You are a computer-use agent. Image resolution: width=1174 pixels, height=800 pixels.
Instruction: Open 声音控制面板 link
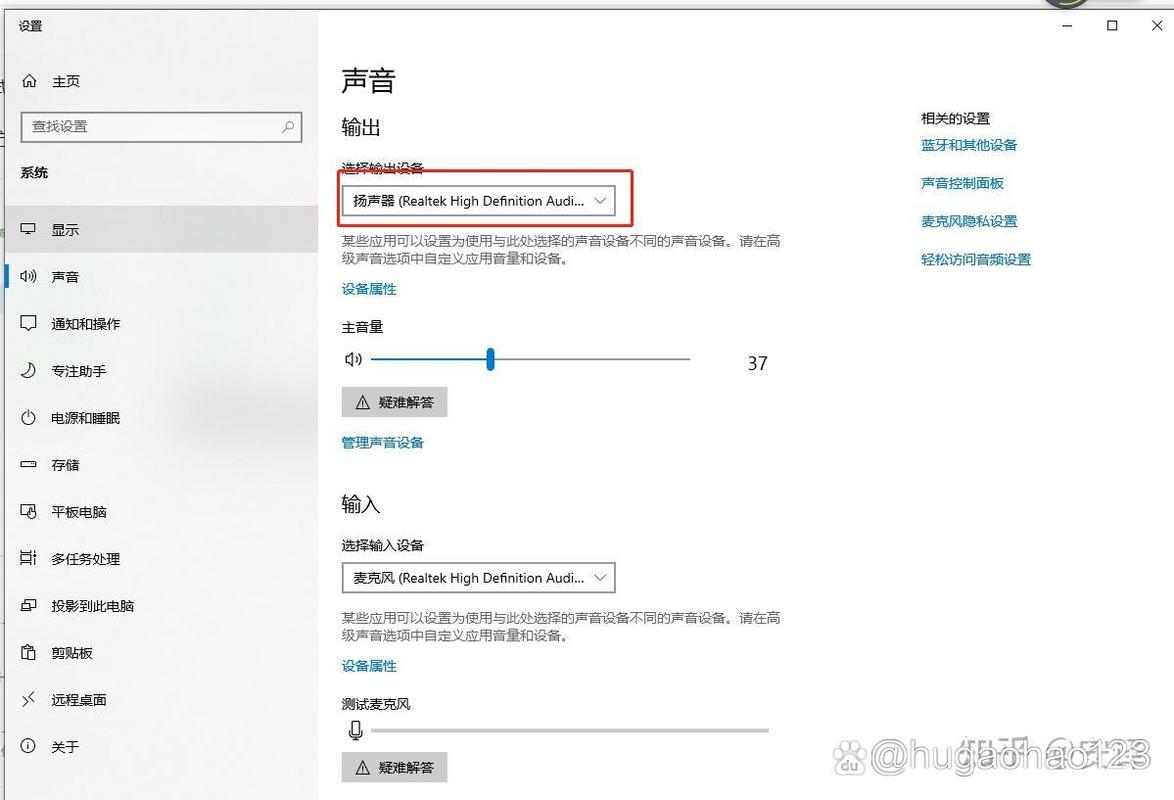click(x=962, y=183)
